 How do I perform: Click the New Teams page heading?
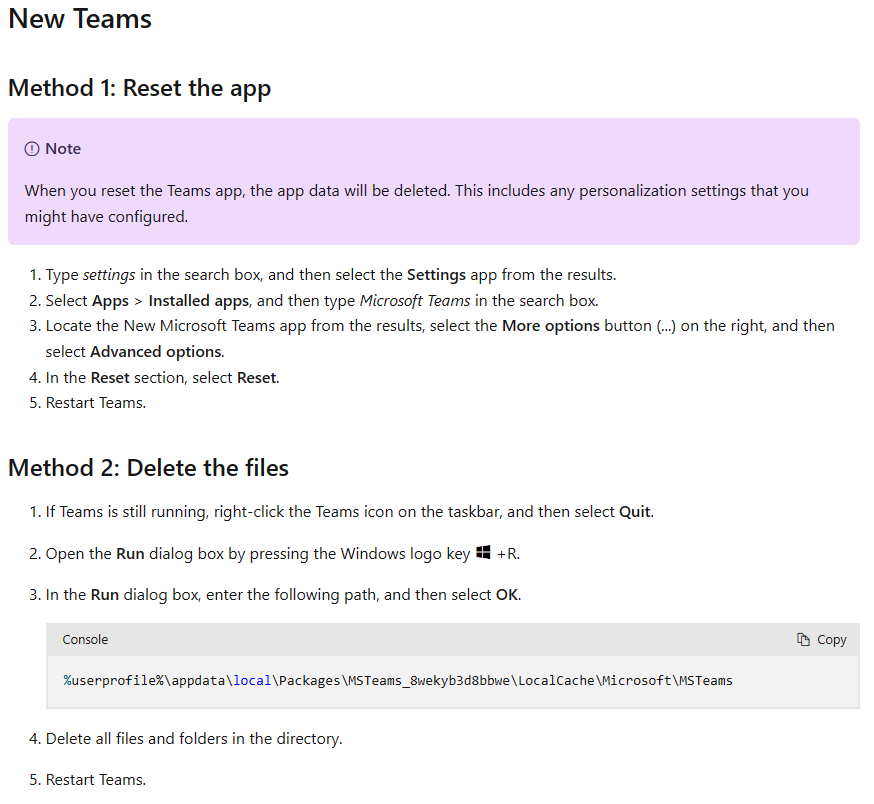[x=79, y=19]
